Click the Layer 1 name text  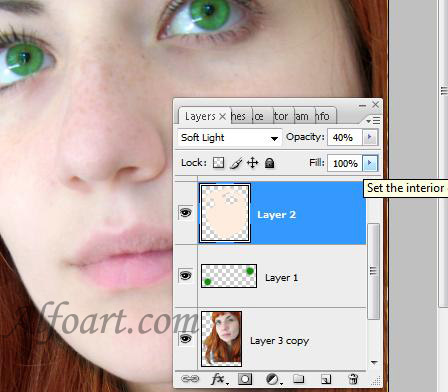click(281, 278)
